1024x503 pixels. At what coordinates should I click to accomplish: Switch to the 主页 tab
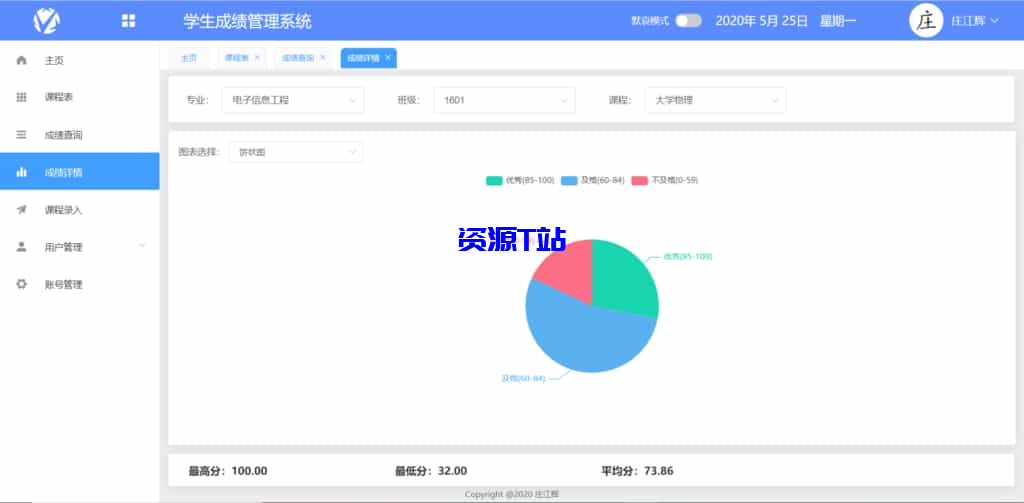click(189, 57)
